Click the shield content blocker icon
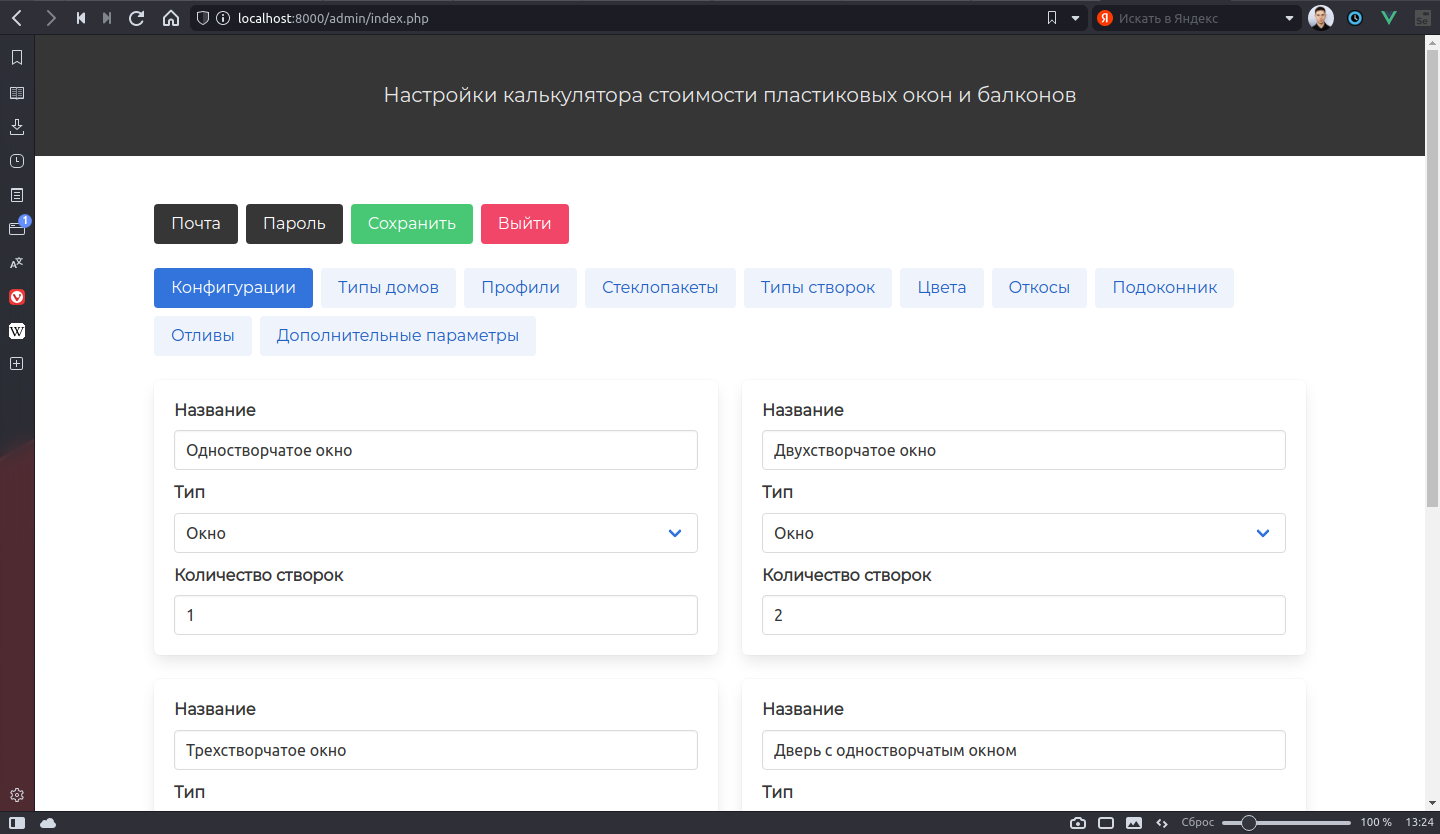 203,18
